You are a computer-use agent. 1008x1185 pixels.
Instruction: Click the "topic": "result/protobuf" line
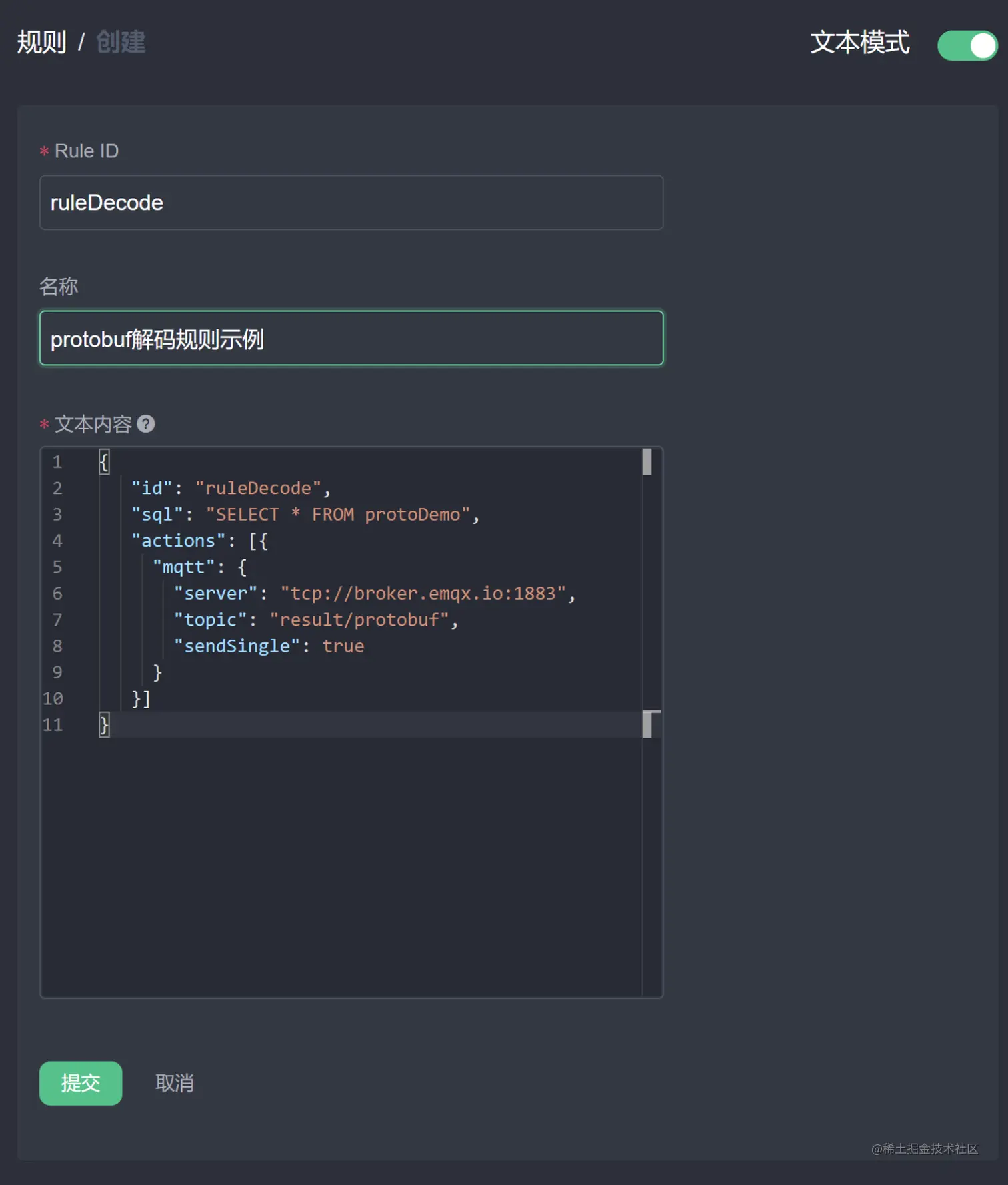pos(316,620)
